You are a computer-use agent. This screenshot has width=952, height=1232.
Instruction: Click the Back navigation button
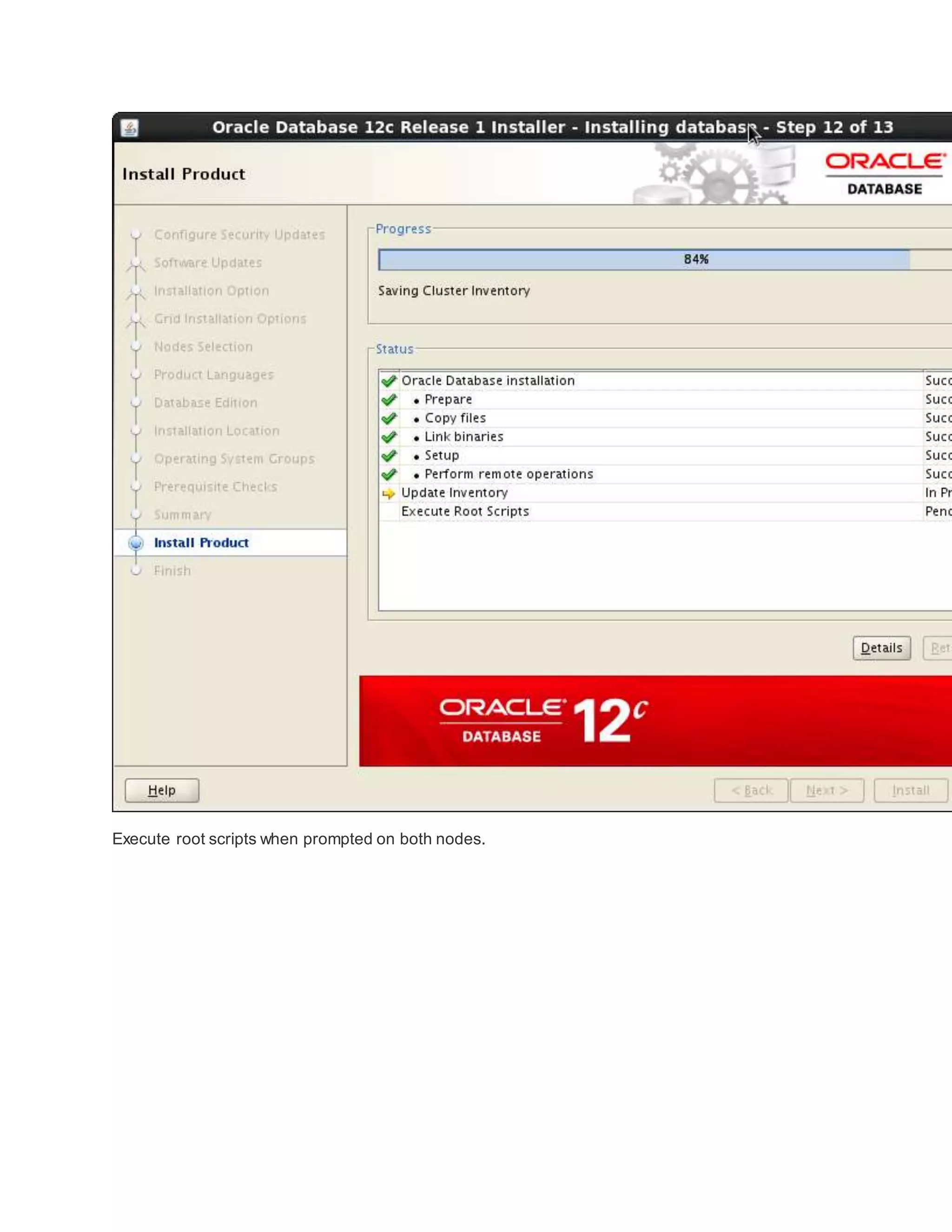(x=751, y=790)
